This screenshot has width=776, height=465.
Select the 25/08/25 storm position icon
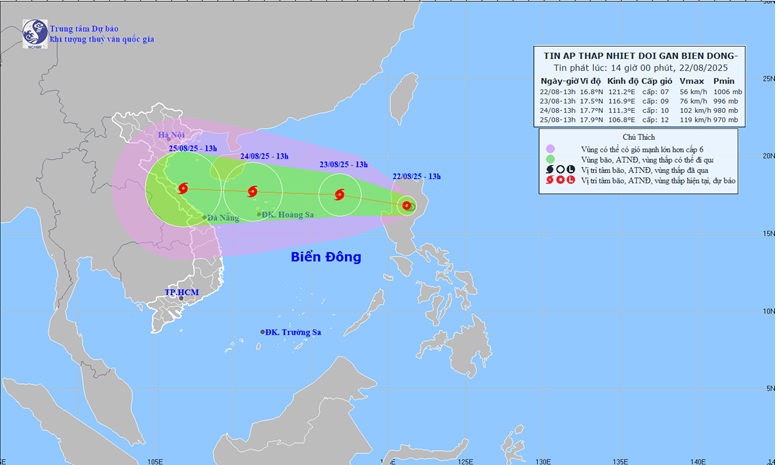point(182,188)
